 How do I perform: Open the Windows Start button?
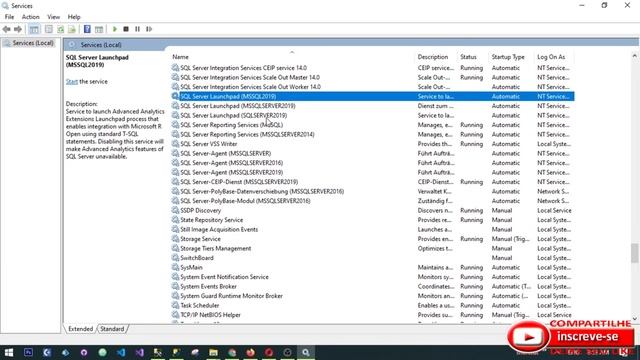pos(9,352)
